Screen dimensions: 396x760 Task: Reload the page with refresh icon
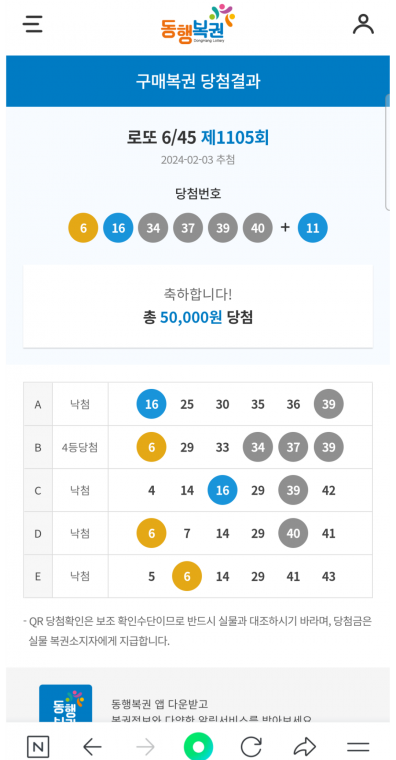pyautogui.click(x=251, y=746)
